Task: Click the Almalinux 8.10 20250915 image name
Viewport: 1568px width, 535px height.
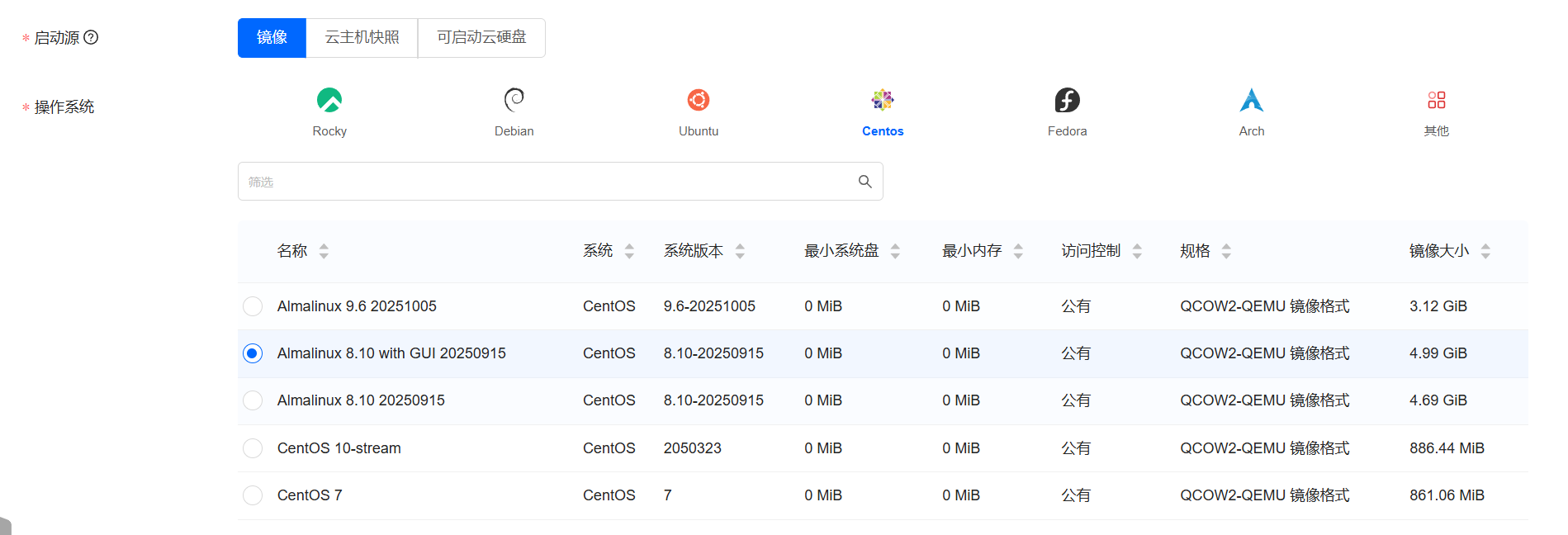Action: [361, 400]
